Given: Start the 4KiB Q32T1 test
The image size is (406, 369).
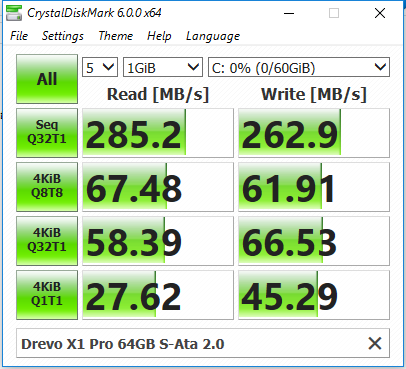Looking at the screenshot, I should click(47, 241).
